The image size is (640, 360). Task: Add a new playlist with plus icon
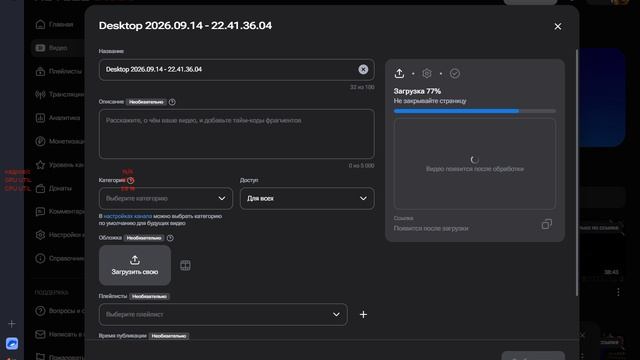(363, 314)
